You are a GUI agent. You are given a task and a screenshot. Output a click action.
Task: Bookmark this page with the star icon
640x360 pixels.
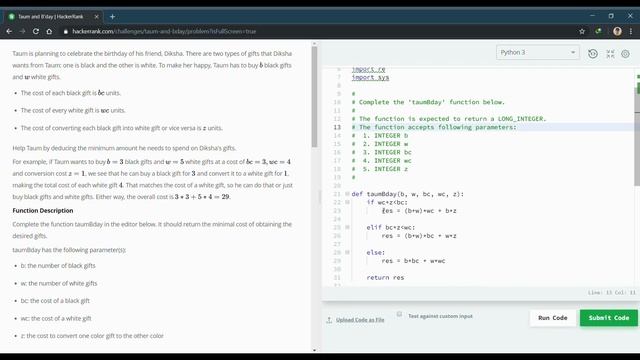(x=582, y=31)
